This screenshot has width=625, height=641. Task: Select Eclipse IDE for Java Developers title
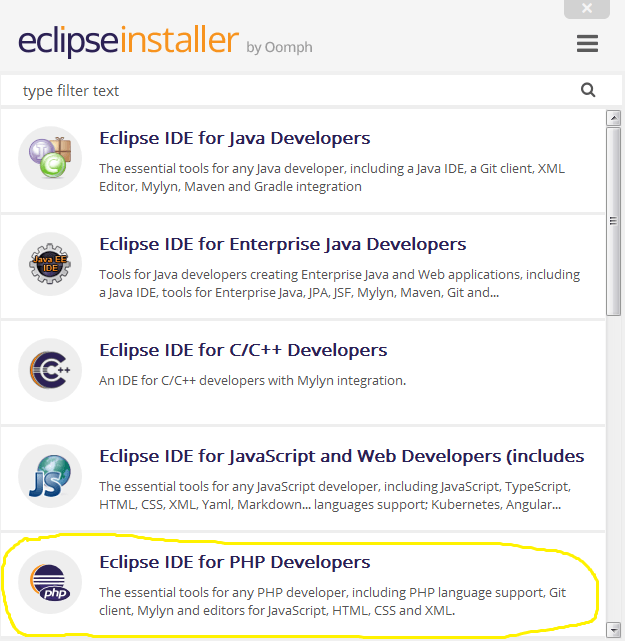[x=235, y=138]
